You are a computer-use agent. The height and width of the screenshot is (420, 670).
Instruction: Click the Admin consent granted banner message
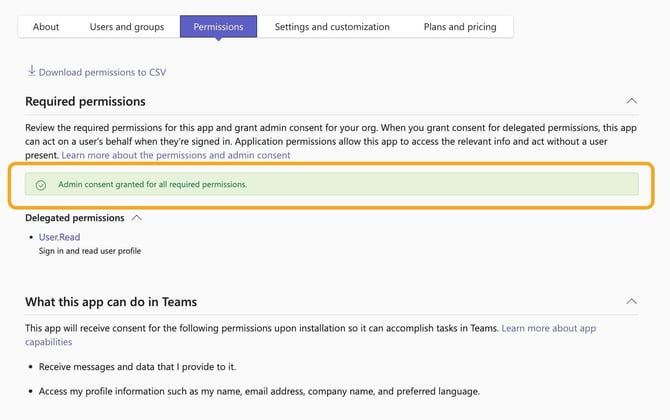(152, 185)
